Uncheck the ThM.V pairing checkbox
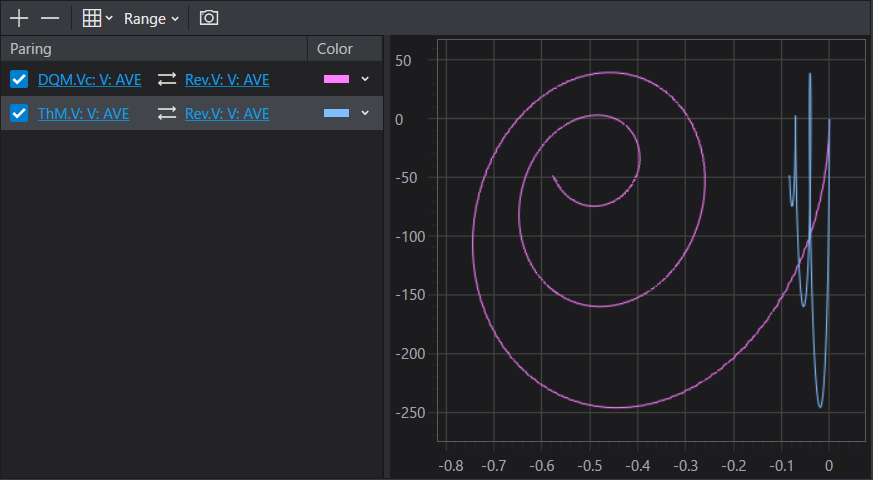The width and height of the screenshot is (873, 480). click(x=19, y=114)
